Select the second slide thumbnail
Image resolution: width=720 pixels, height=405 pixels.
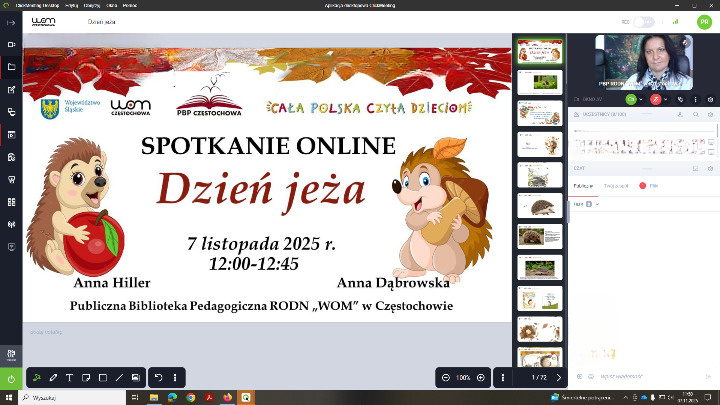click(538, 82)
